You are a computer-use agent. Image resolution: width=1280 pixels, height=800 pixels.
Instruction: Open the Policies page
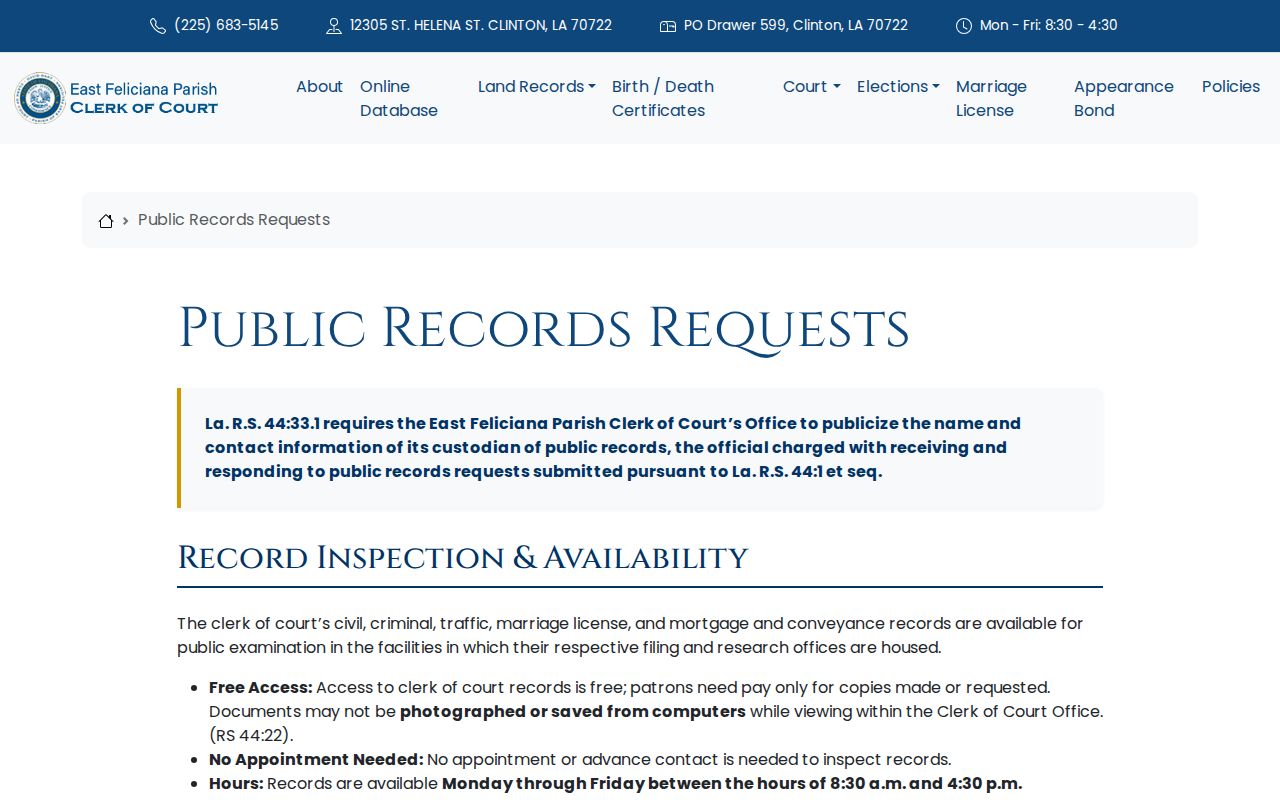coord(1231,87)
